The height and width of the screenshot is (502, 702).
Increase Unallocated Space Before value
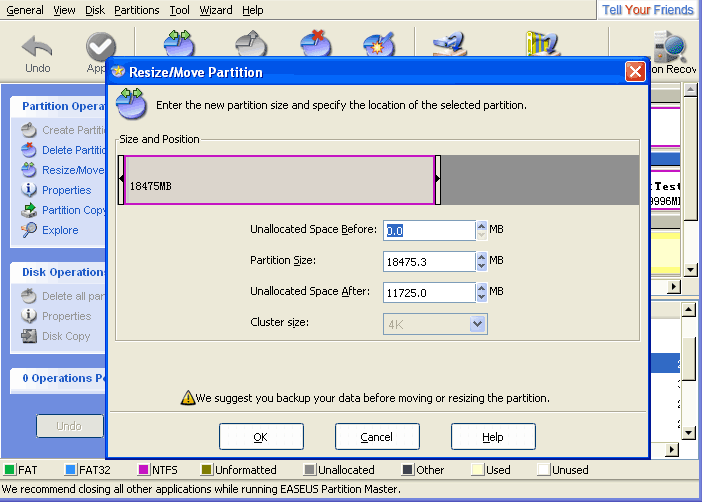pos(481,225)
